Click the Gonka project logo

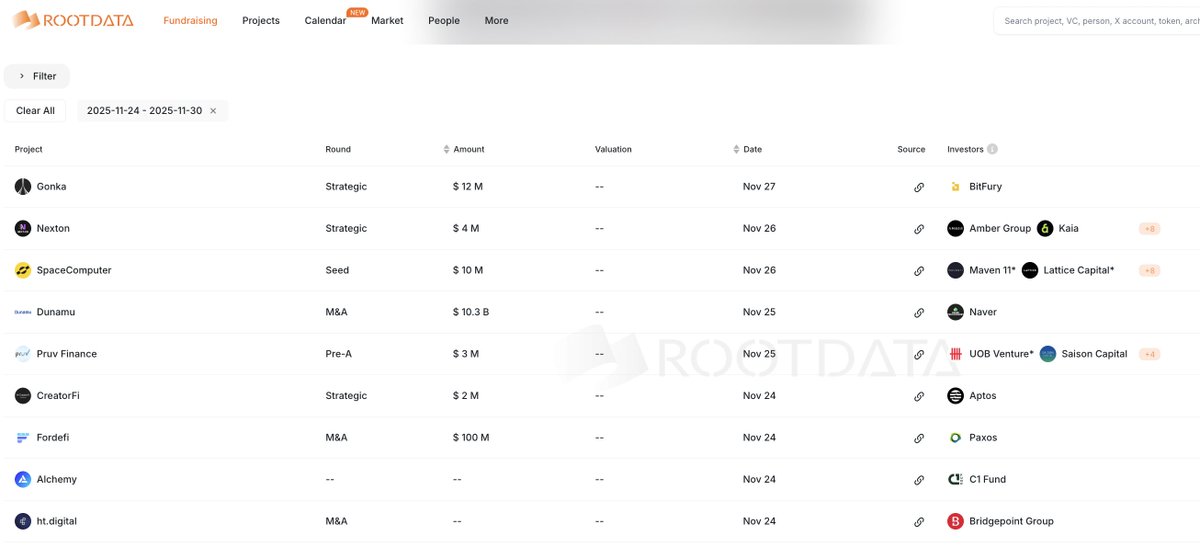coord(23,187)
